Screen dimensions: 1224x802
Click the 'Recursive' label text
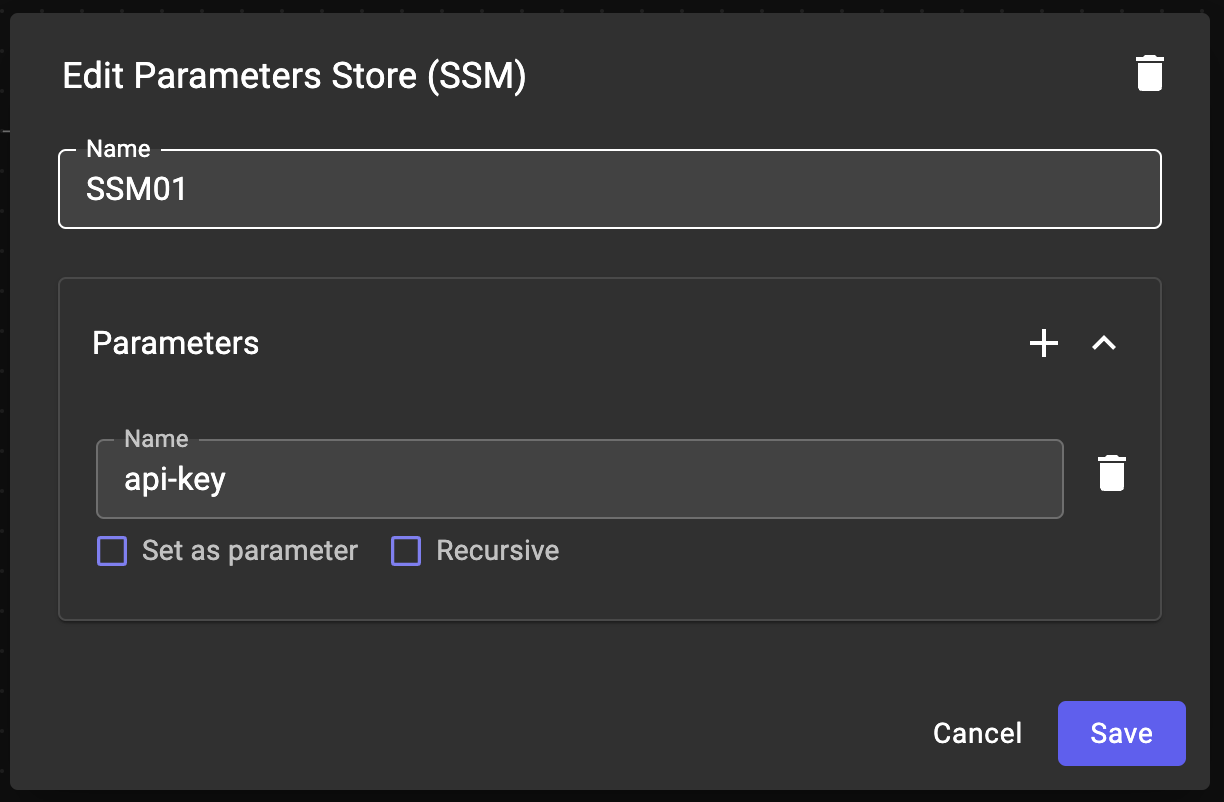[497, 551]
